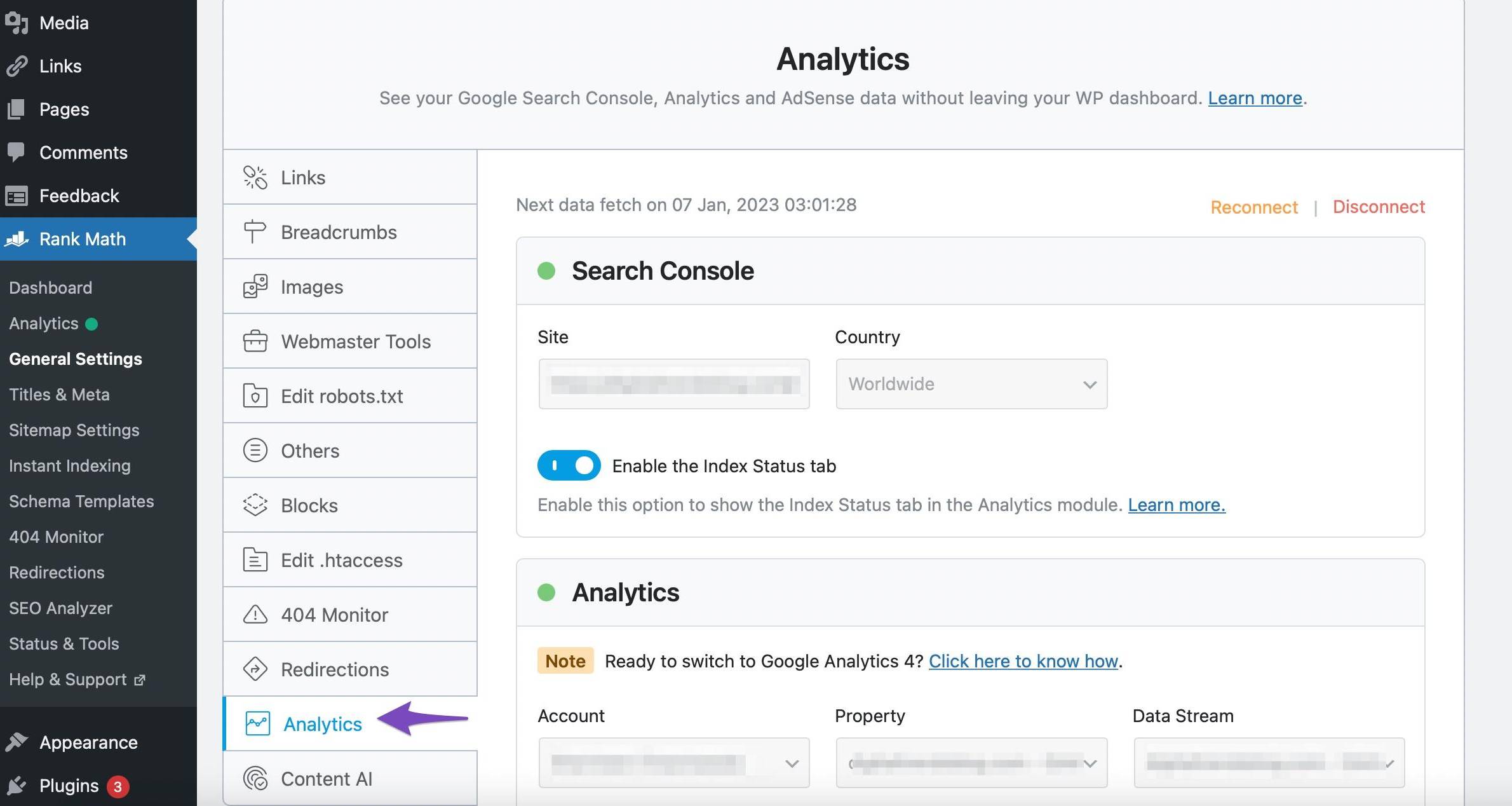Image resolution: width=1512 pixels, height=806 pixels.
Task: Click the Content AI spiral icon
Action: (255, 779)
